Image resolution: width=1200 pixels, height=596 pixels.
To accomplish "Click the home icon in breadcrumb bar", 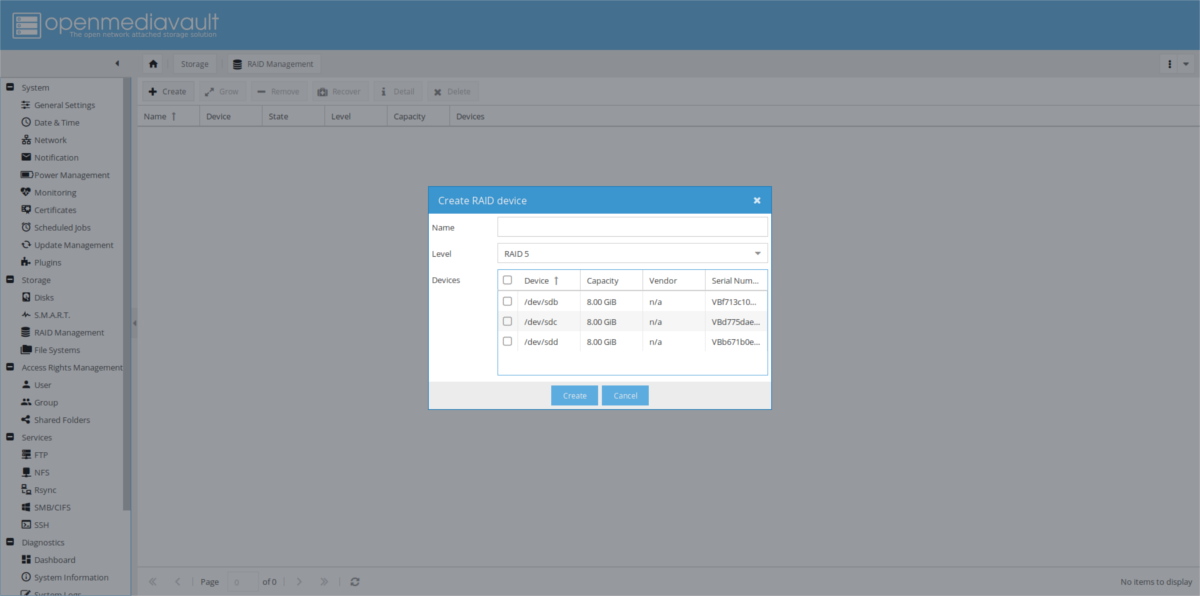I will 153,64.
